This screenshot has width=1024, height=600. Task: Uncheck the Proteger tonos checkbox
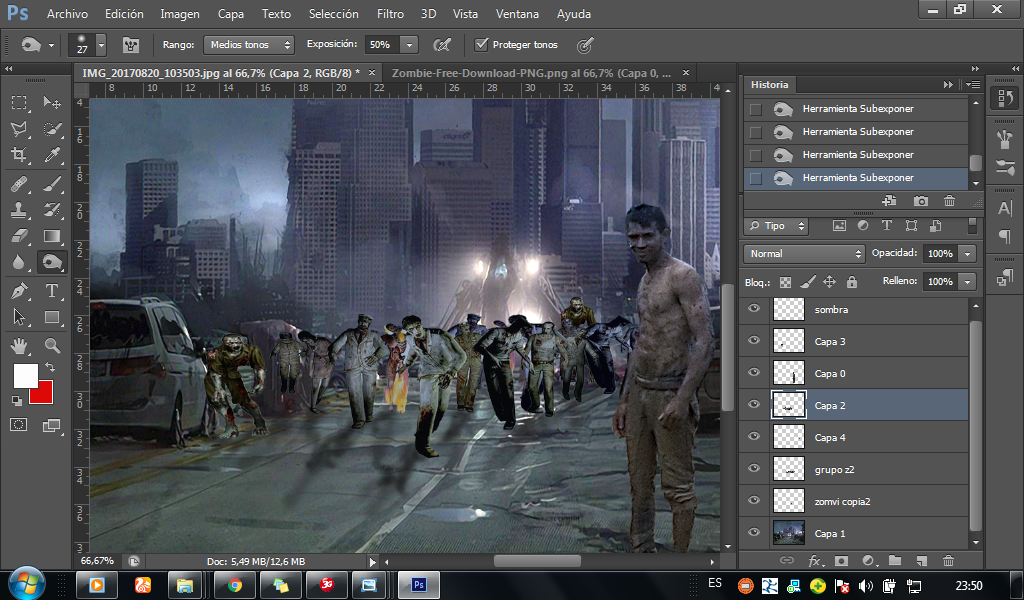pyautogui.click(x=481, y=45)
